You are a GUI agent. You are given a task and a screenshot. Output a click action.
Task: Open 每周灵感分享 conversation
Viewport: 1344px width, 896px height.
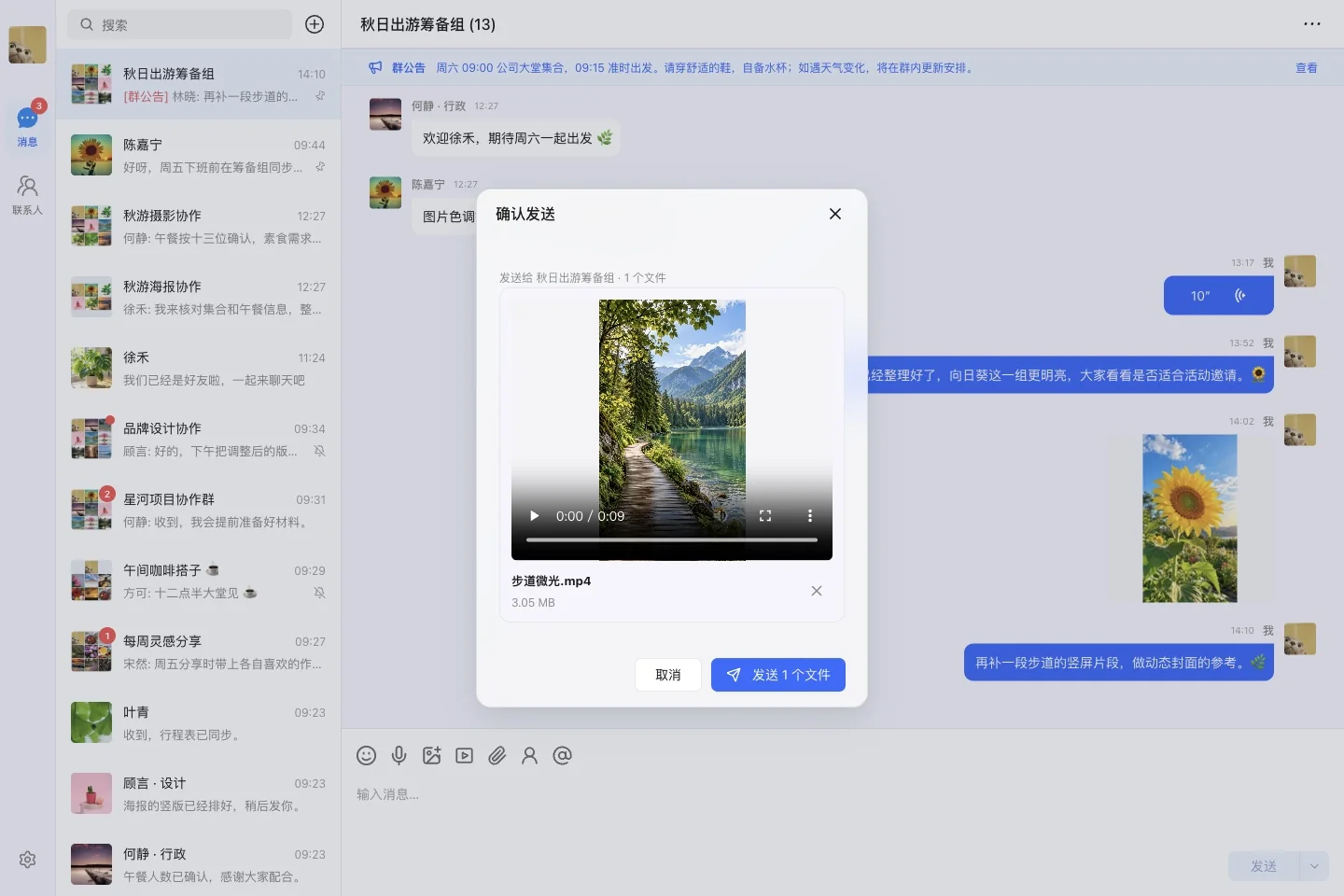198,651
